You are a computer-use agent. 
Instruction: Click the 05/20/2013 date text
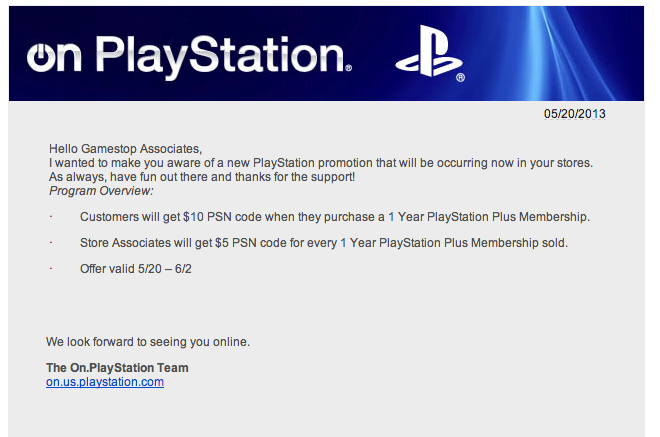(x=575, y=114)
